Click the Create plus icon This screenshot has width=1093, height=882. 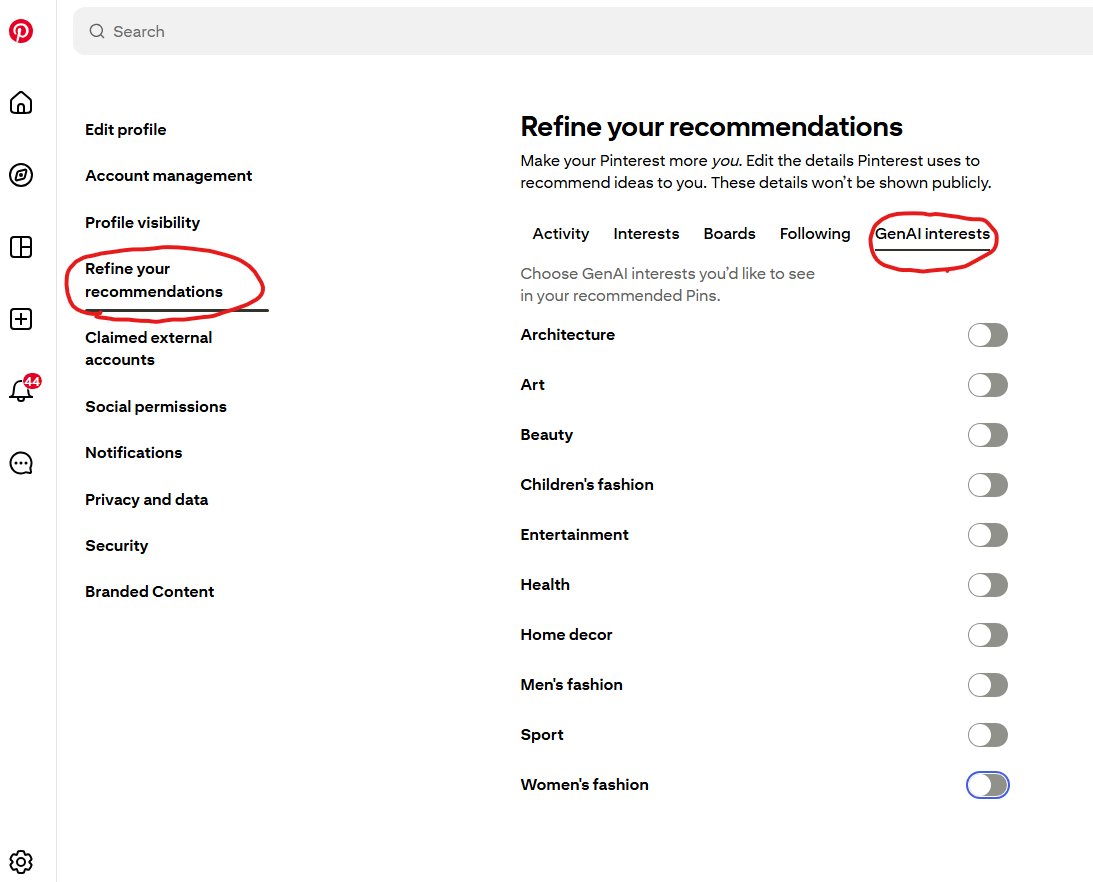click(21, 319)
